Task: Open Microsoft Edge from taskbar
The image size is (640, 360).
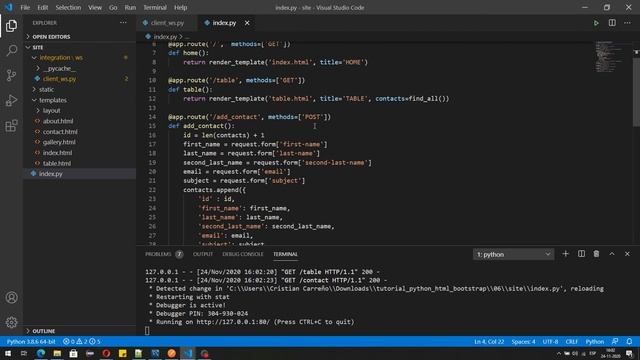Action: (41, 353)
